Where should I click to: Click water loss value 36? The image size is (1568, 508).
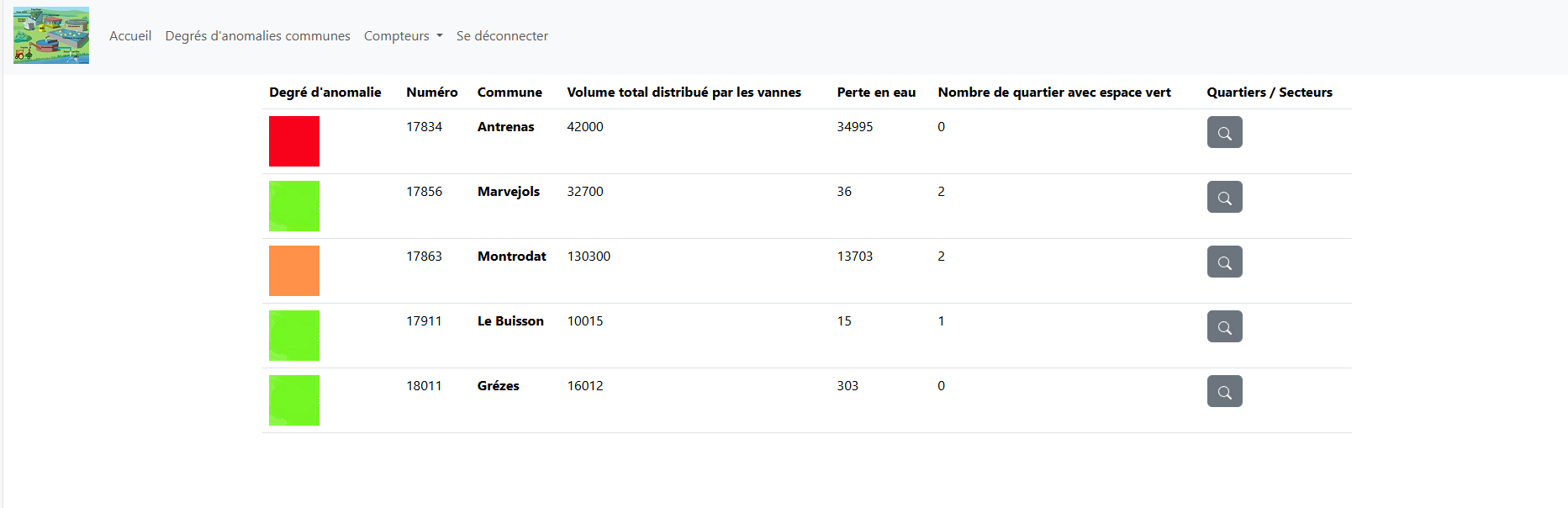[x=844, y=192]
